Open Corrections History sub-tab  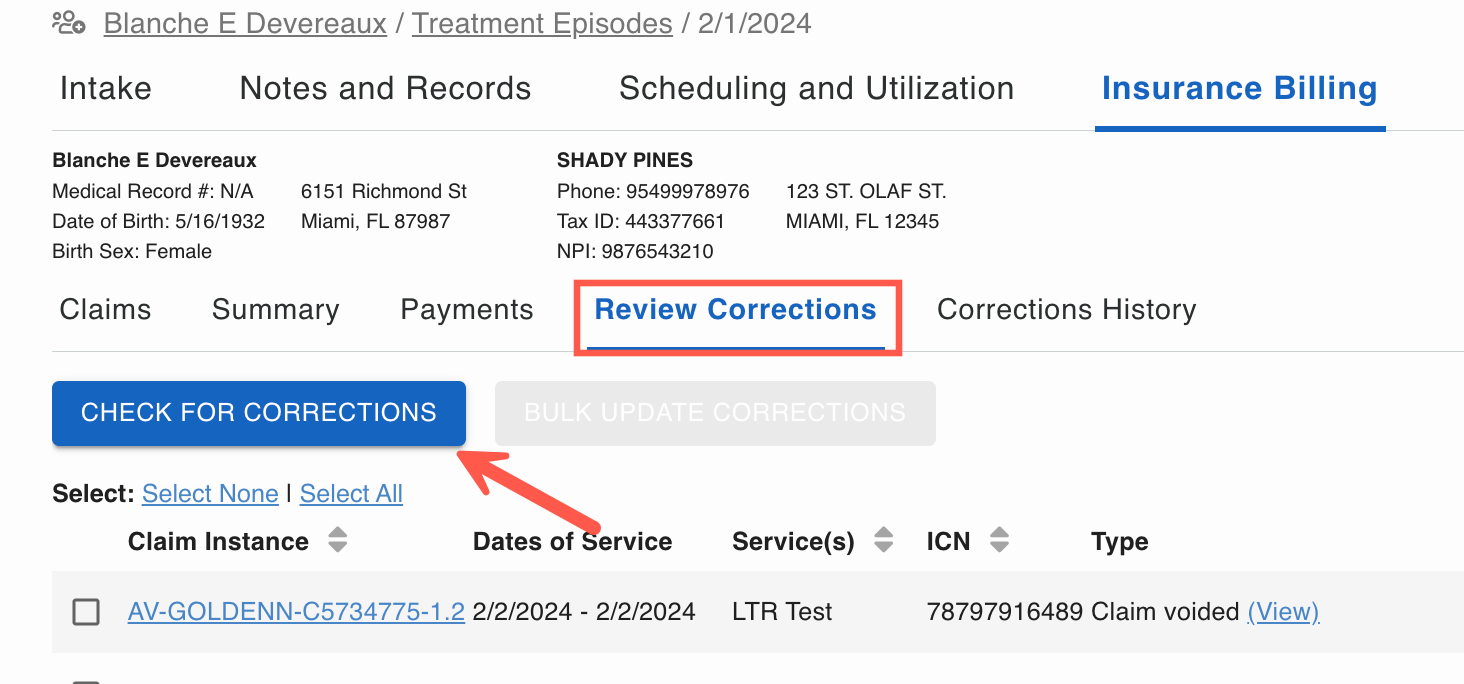coord(1066,310)
